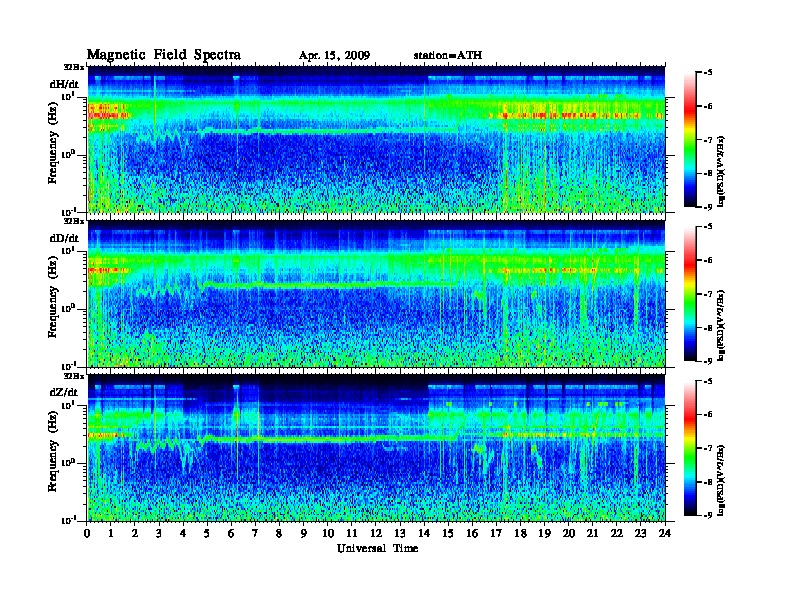This screenshot has height=612, width=792.
Task: Click the 10^-1 frequency tick of dZ/dt panel
Action: point(68,520)
